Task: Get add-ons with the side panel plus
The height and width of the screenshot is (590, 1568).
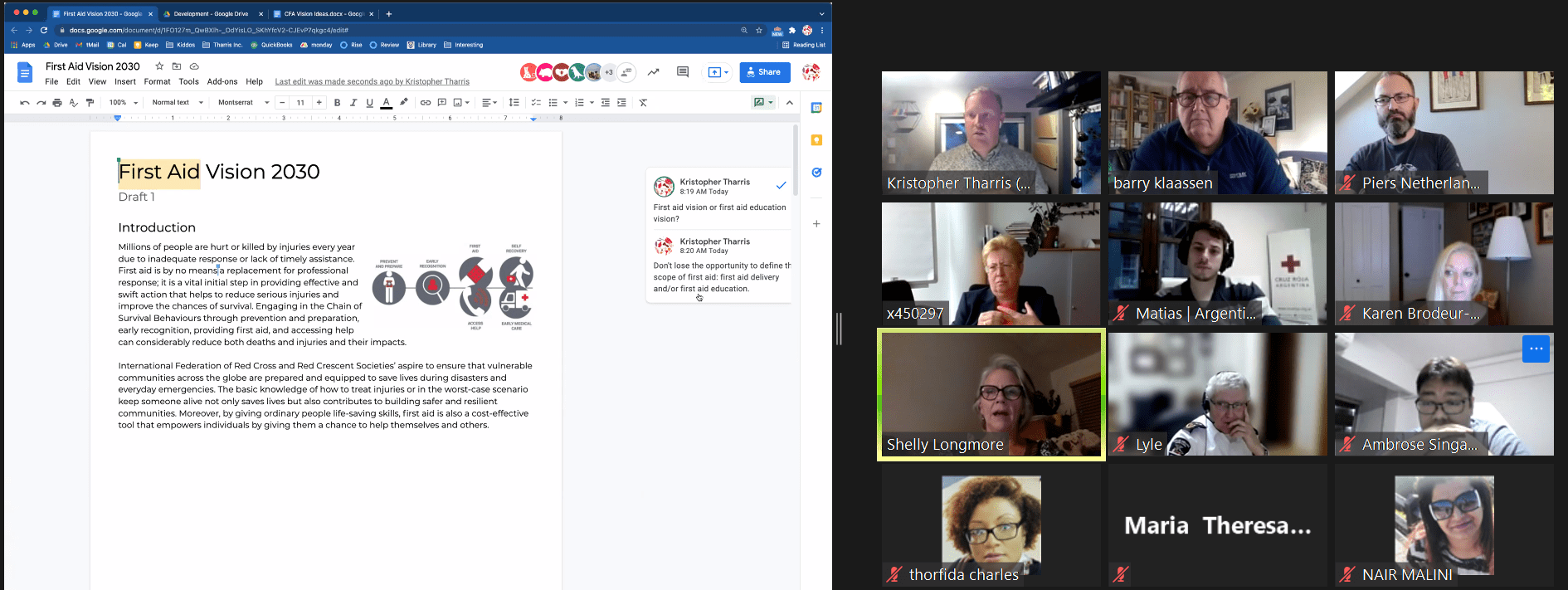Action: pyautogui.click(x=816, y=224)
